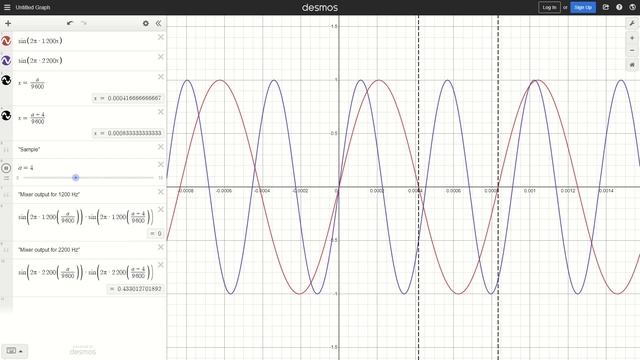Click the 0.433012701892 result value
This screenshot has height=360, width=640.
(x=136, y=289)
